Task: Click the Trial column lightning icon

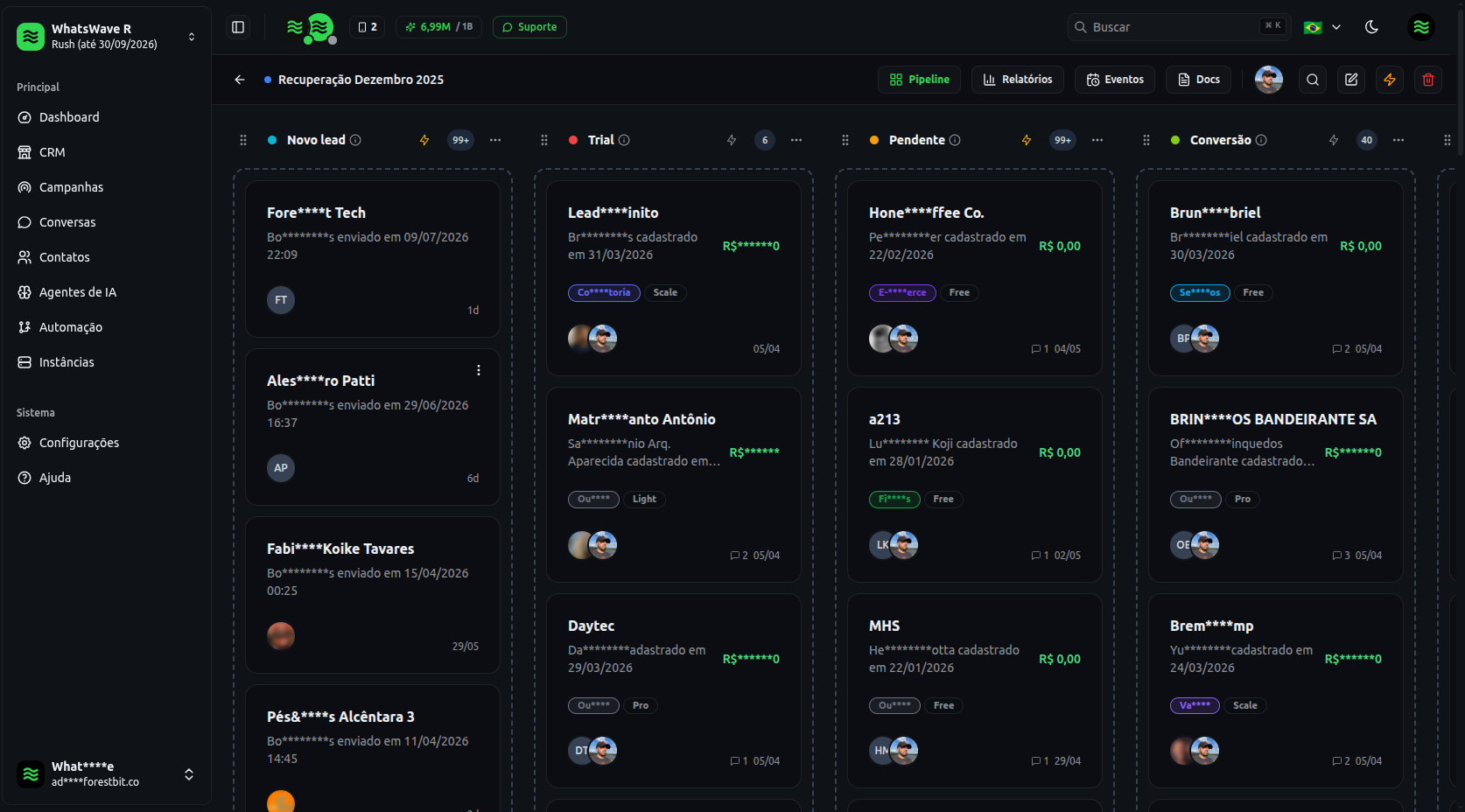Action: 732,140
